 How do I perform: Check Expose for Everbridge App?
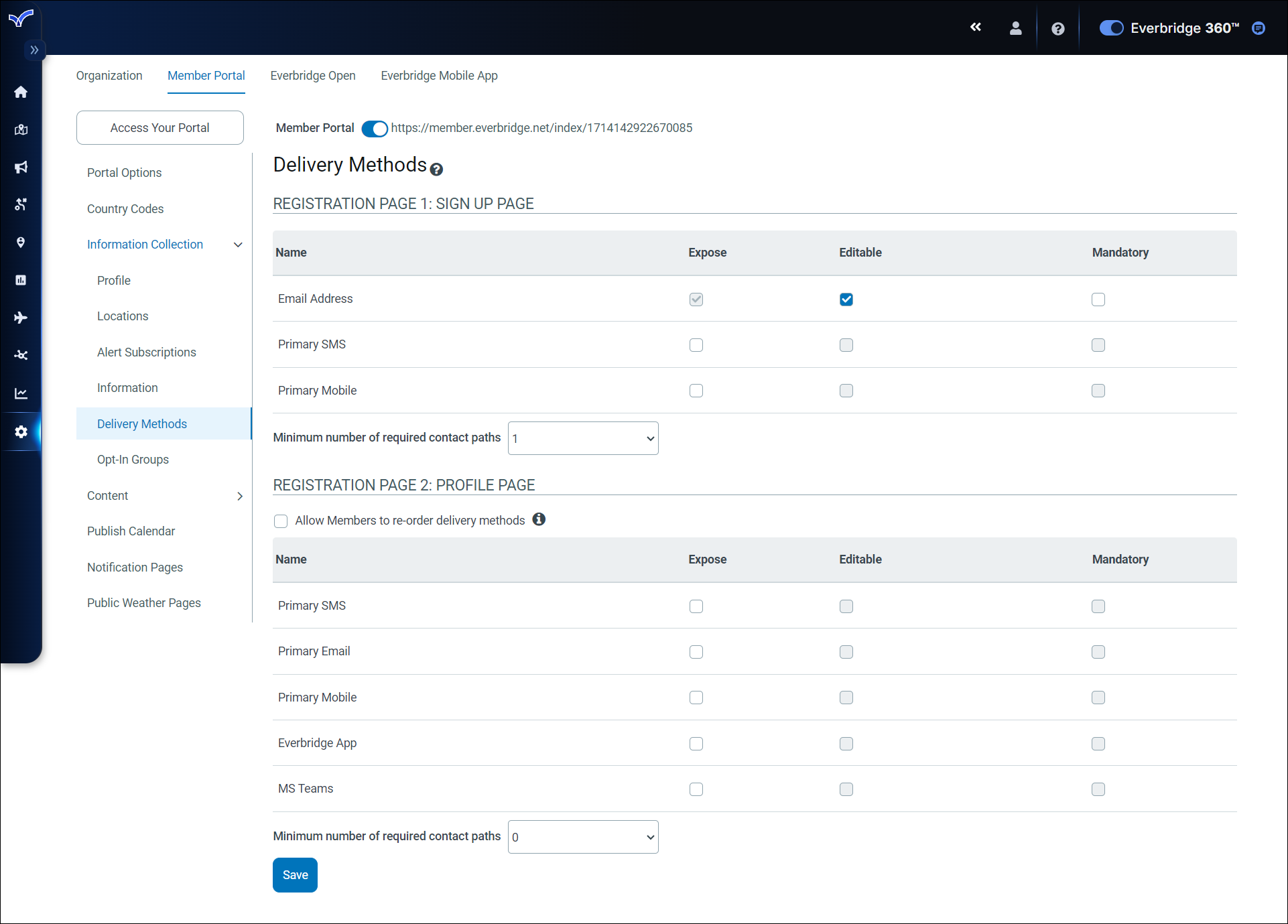pyautogui.click(x=696, y=744)
